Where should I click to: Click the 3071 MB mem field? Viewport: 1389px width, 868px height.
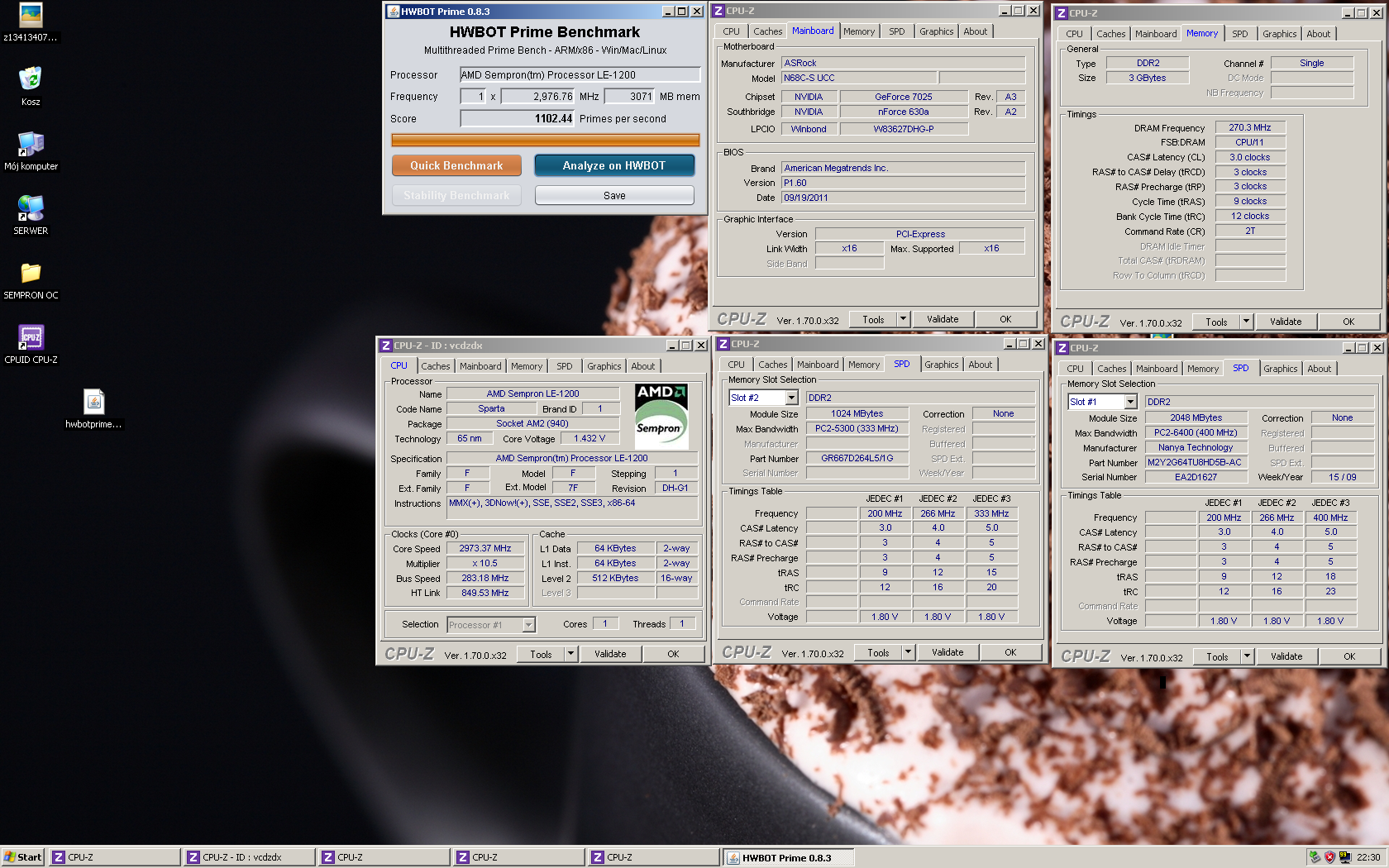[630, 96]
